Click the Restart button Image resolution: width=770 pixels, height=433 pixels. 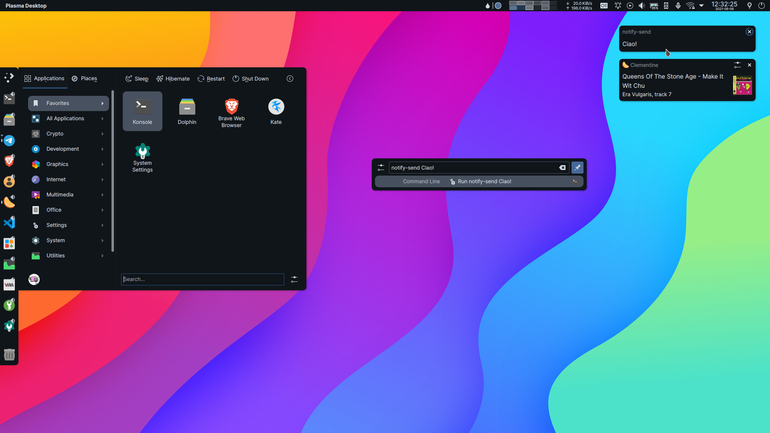point(211,79)
